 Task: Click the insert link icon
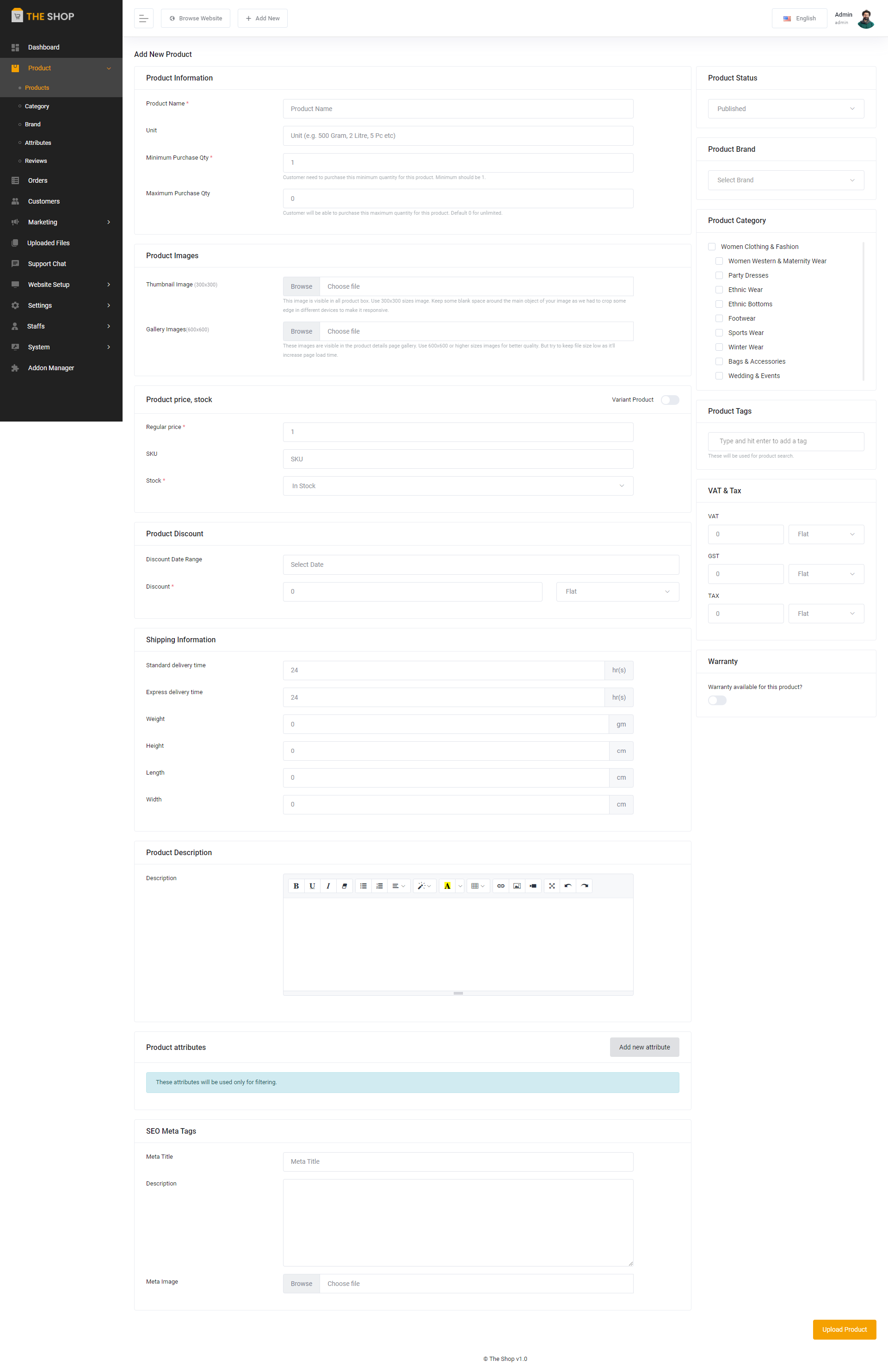coord(501,886)
